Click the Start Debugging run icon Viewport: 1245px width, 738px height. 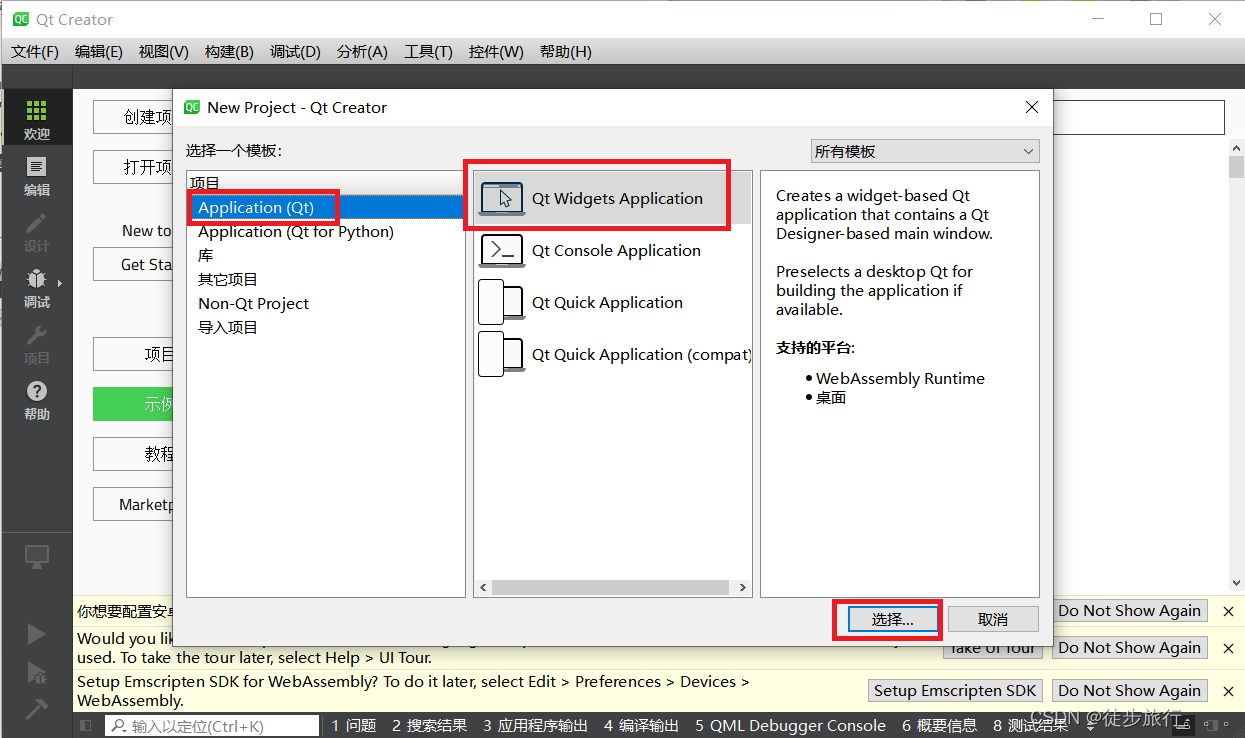pos(36,672)
